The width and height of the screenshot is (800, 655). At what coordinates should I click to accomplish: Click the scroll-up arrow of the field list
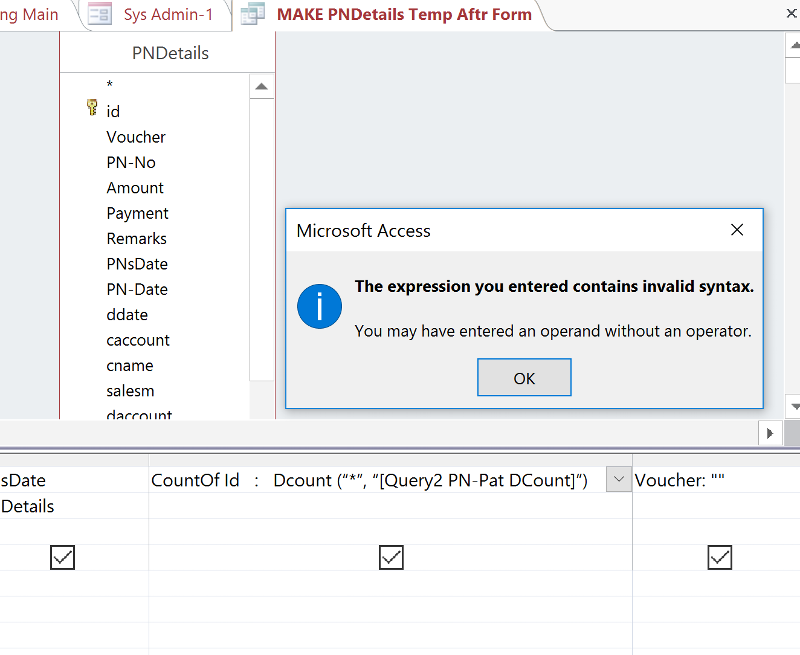(262, 86)
